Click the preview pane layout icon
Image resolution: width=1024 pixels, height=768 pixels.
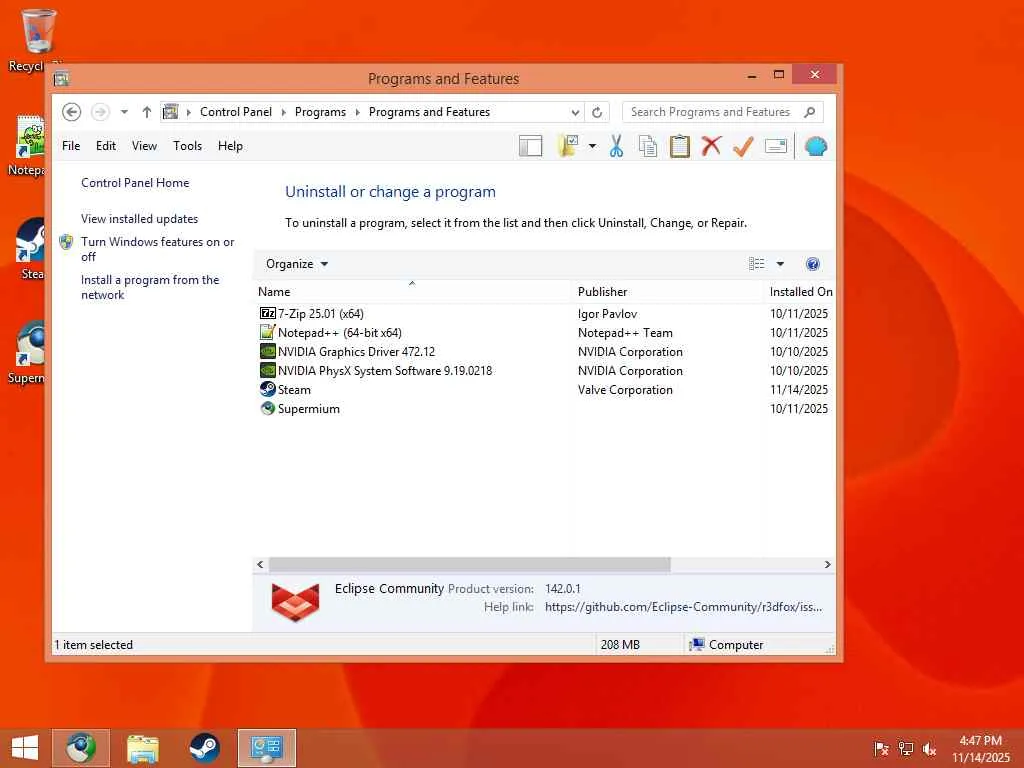click(x=530, y=146)
